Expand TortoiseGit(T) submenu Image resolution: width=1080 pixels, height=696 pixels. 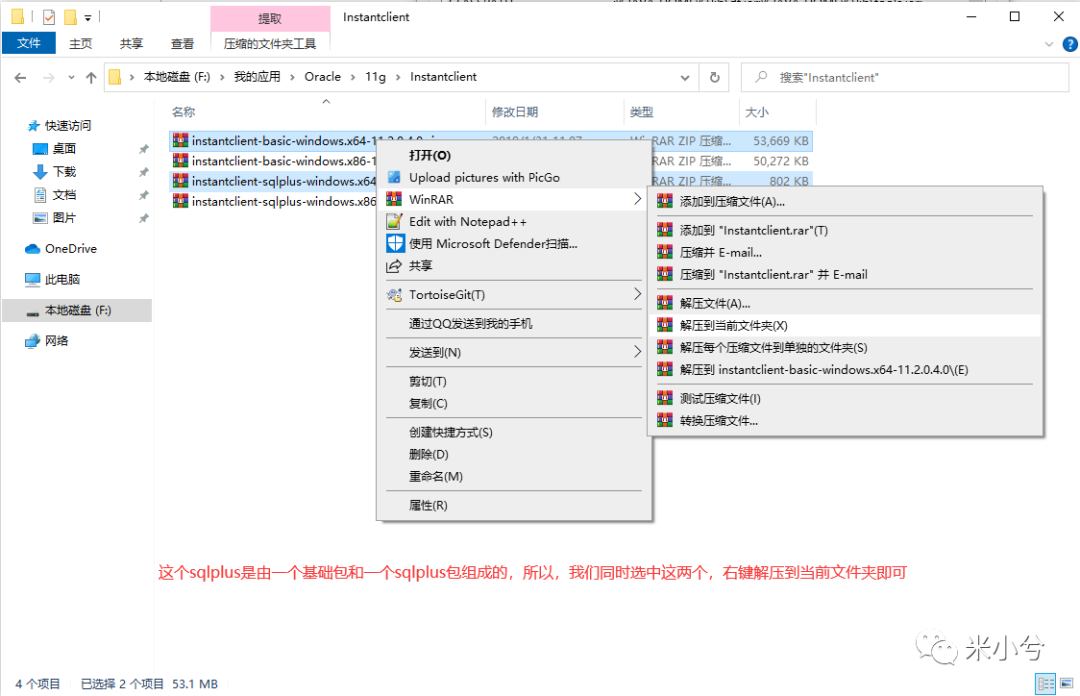click(x=514, y=294)
